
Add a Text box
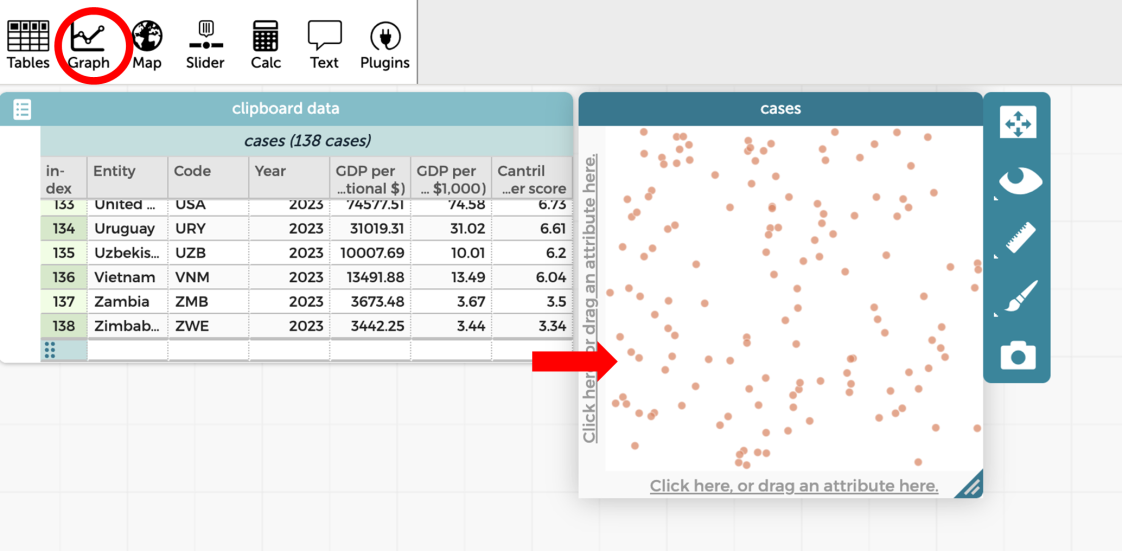324,45
